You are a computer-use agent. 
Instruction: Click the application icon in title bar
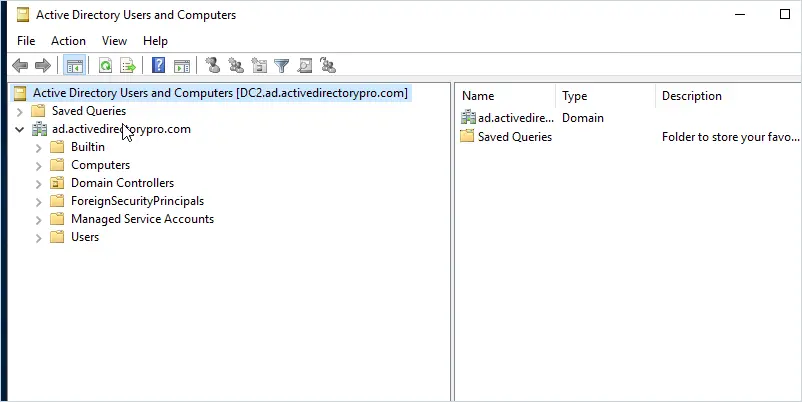coord(23,15)
